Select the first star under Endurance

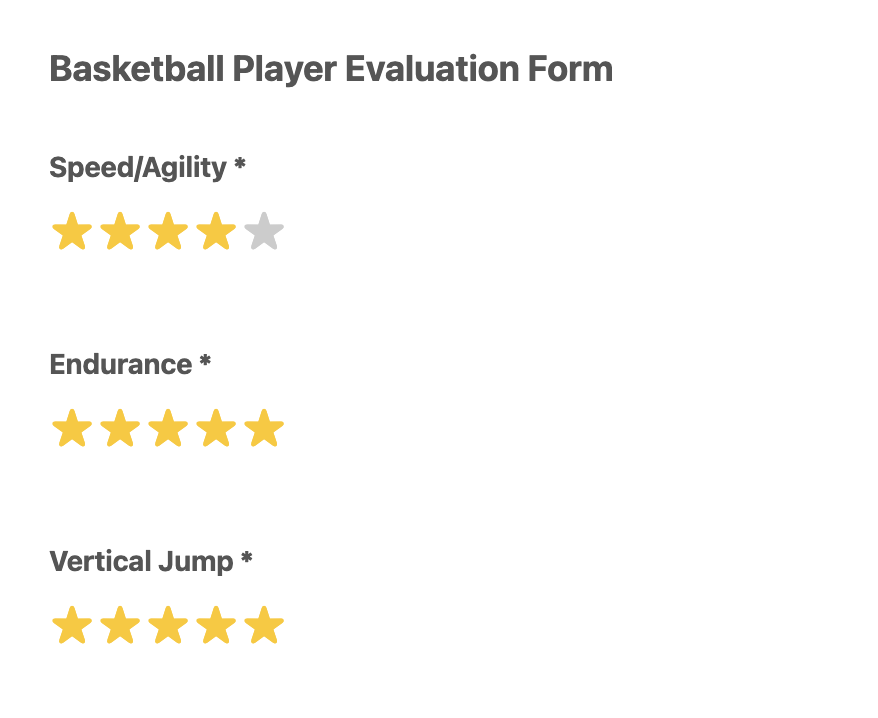point(70,428)
